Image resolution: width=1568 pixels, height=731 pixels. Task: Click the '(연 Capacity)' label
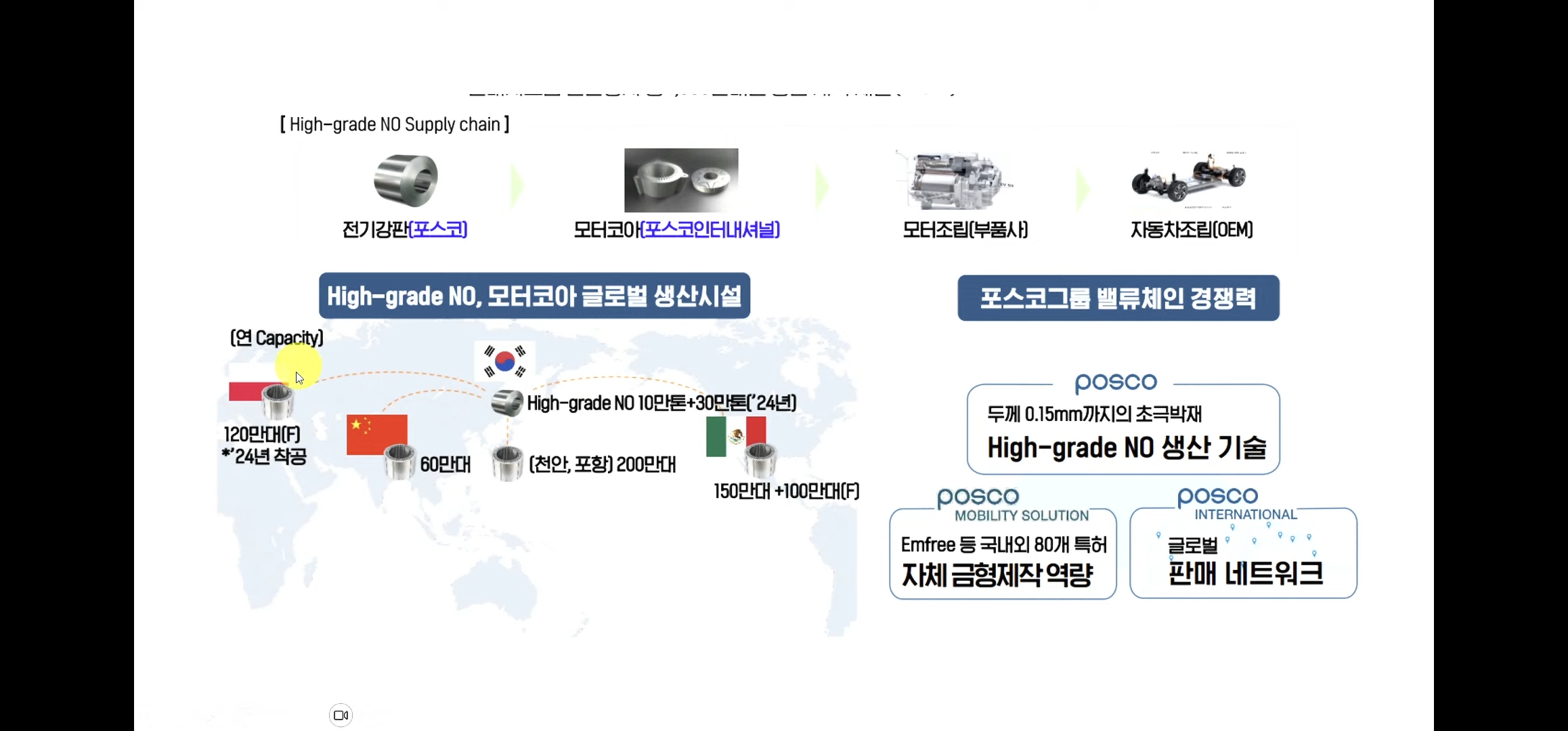277,338
